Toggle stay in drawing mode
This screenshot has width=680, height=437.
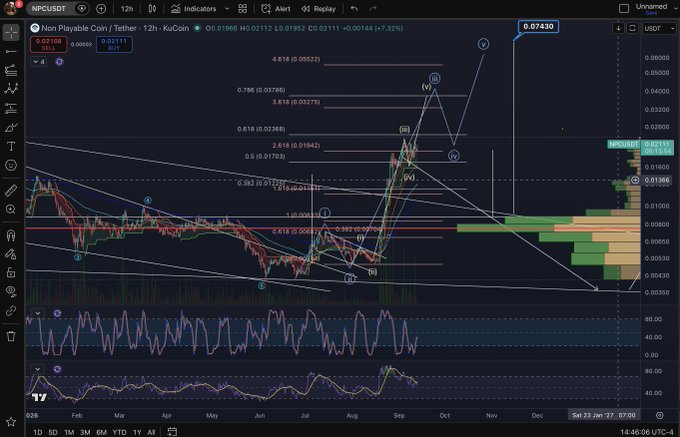[x=11, y=254]
